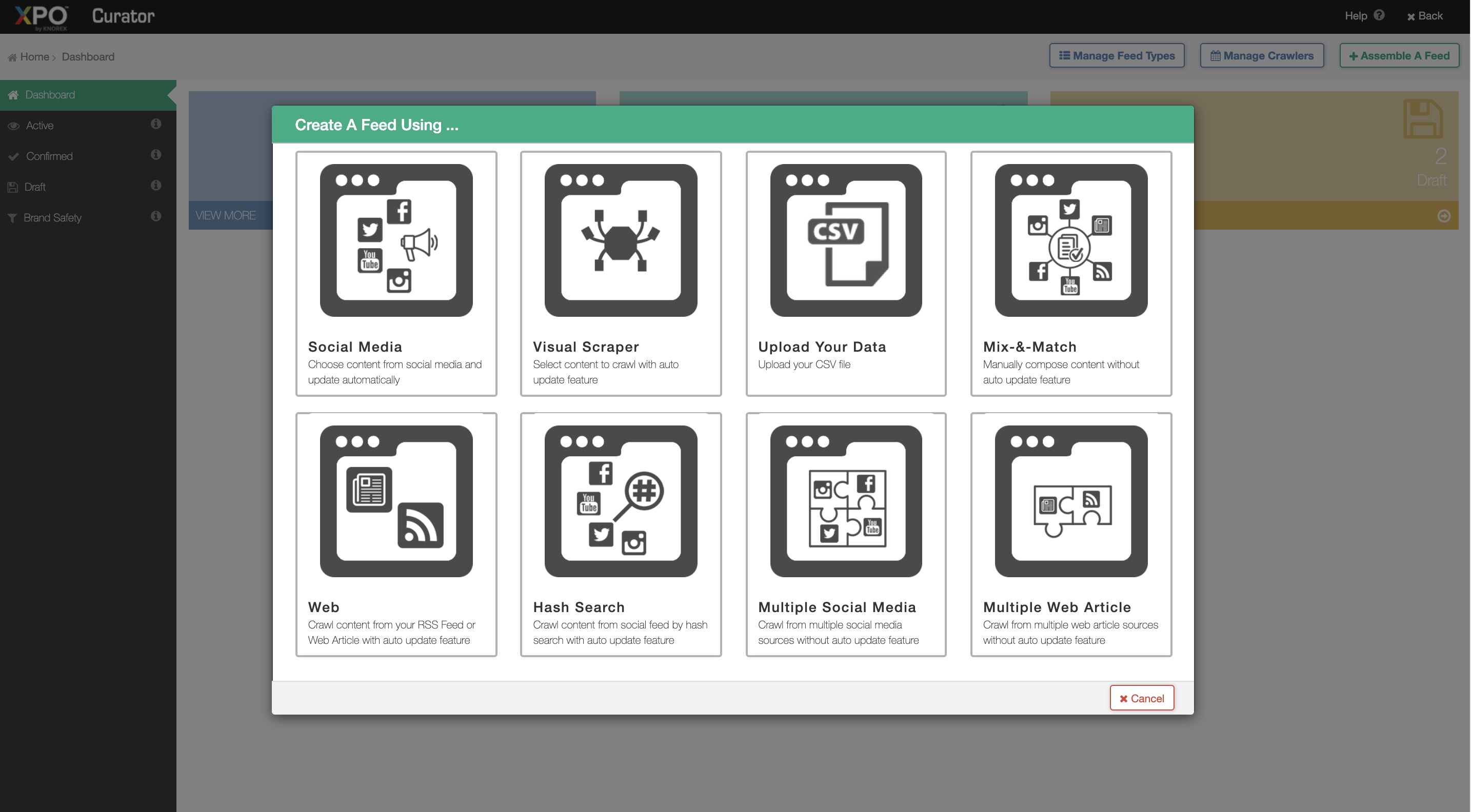Choose the Web RSS feed icon
The image size is (1471, 812).
pos(396,501)
